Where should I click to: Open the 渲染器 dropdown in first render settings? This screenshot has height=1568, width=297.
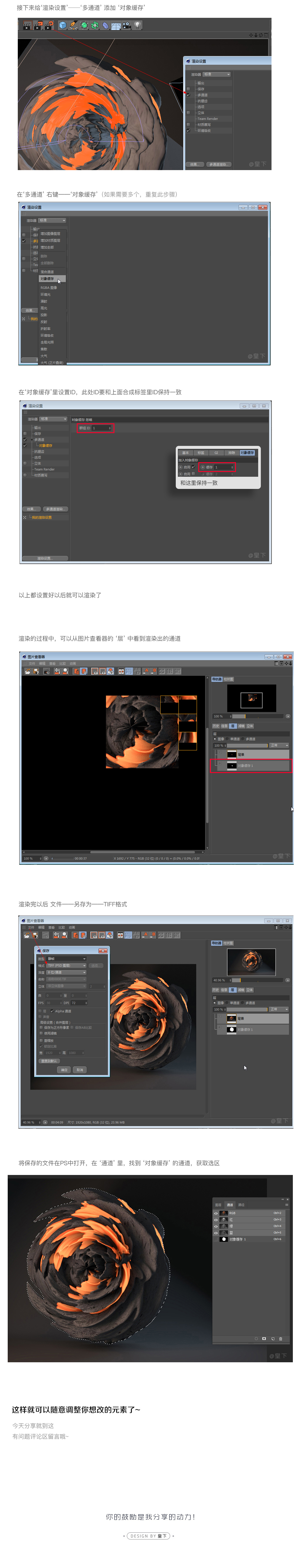pyautogui.click(x=217, y=74)
